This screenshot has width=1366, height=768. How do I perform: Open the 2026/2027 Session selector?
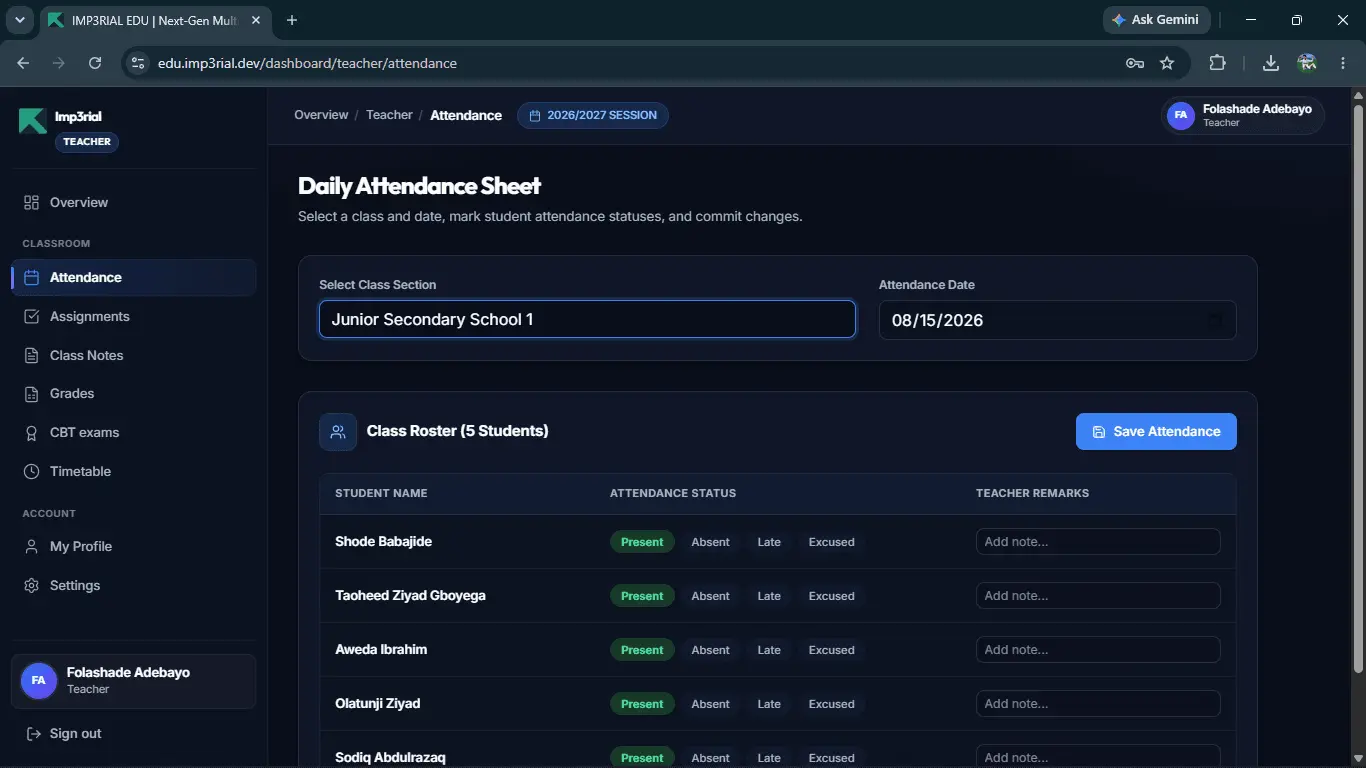(593, 115)
